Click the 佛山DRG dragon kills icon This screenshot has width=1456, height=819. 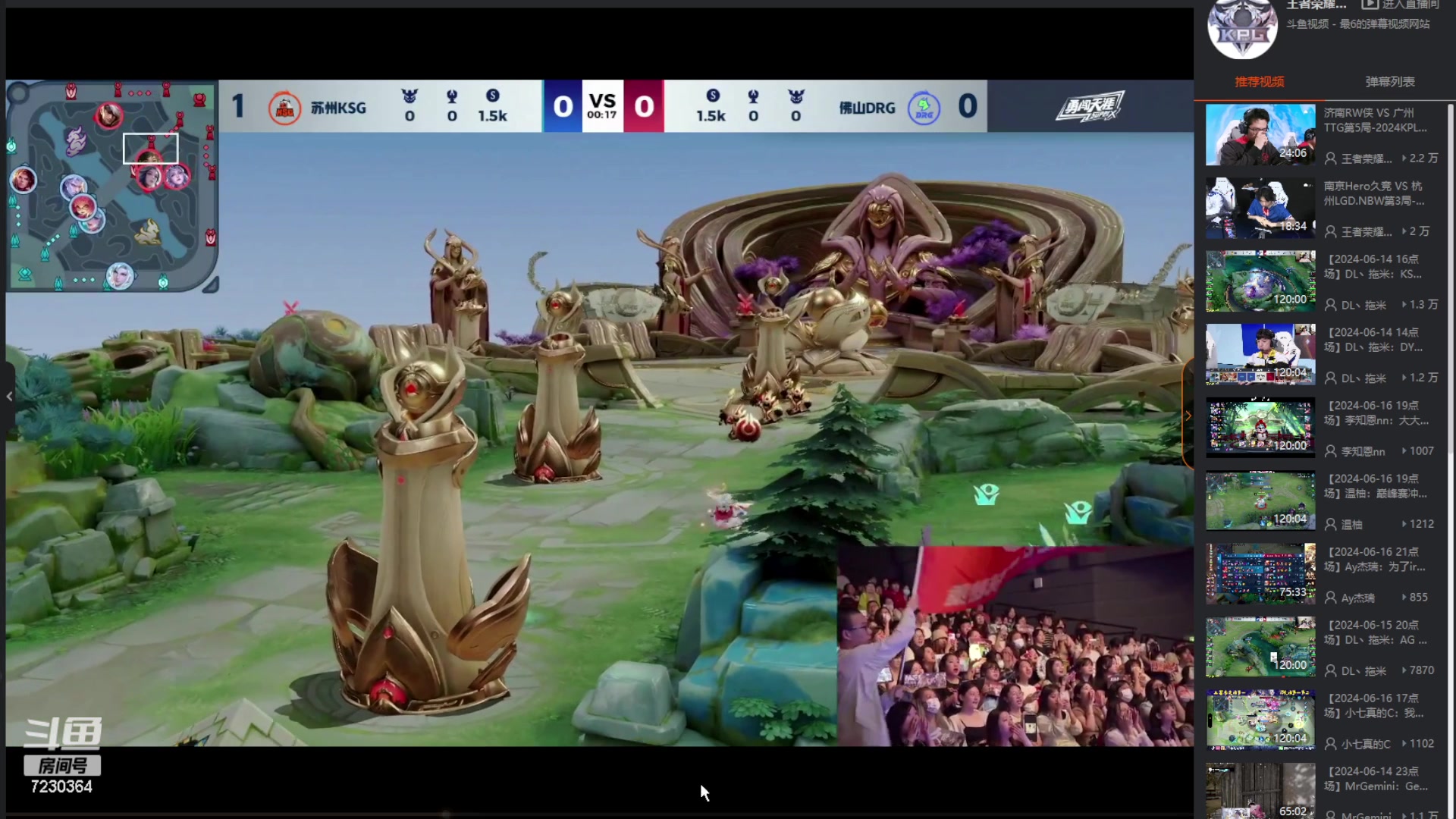point(796,96)
